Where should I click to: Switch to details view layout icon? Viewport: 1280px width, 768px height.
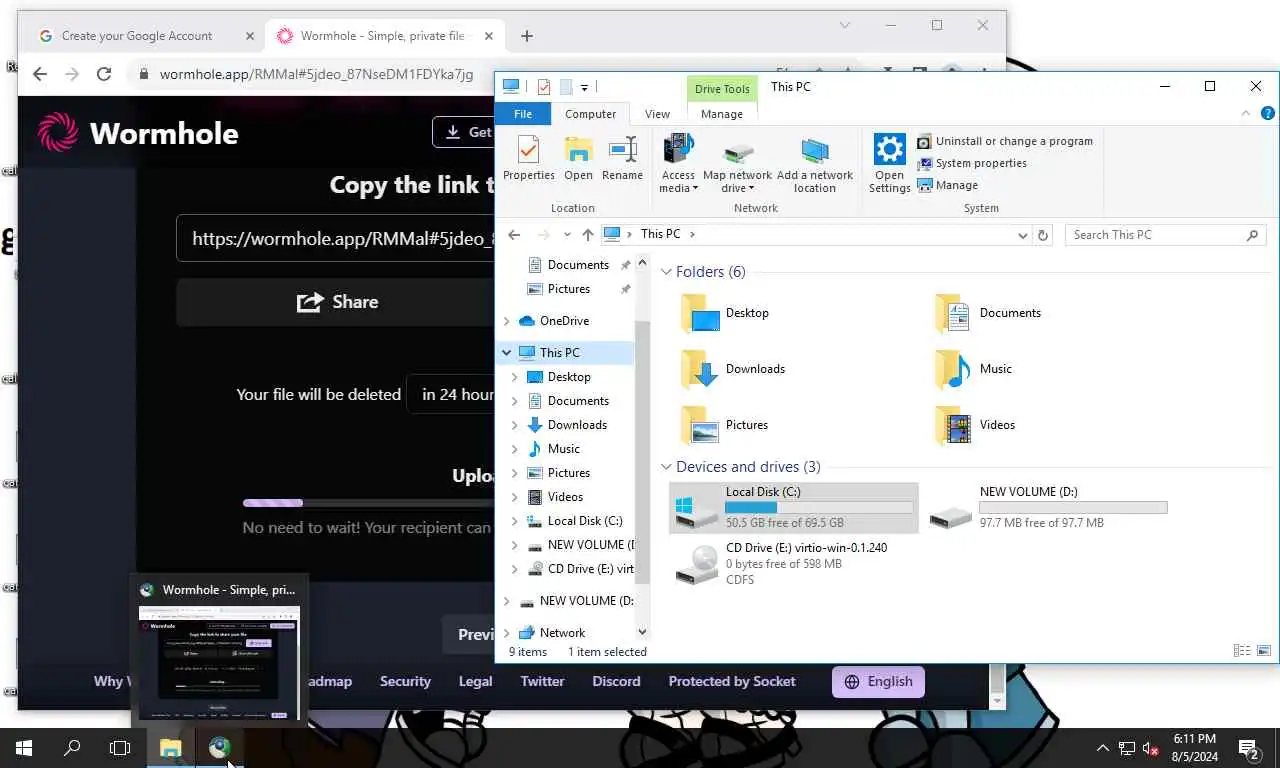tap(1242, 651)
